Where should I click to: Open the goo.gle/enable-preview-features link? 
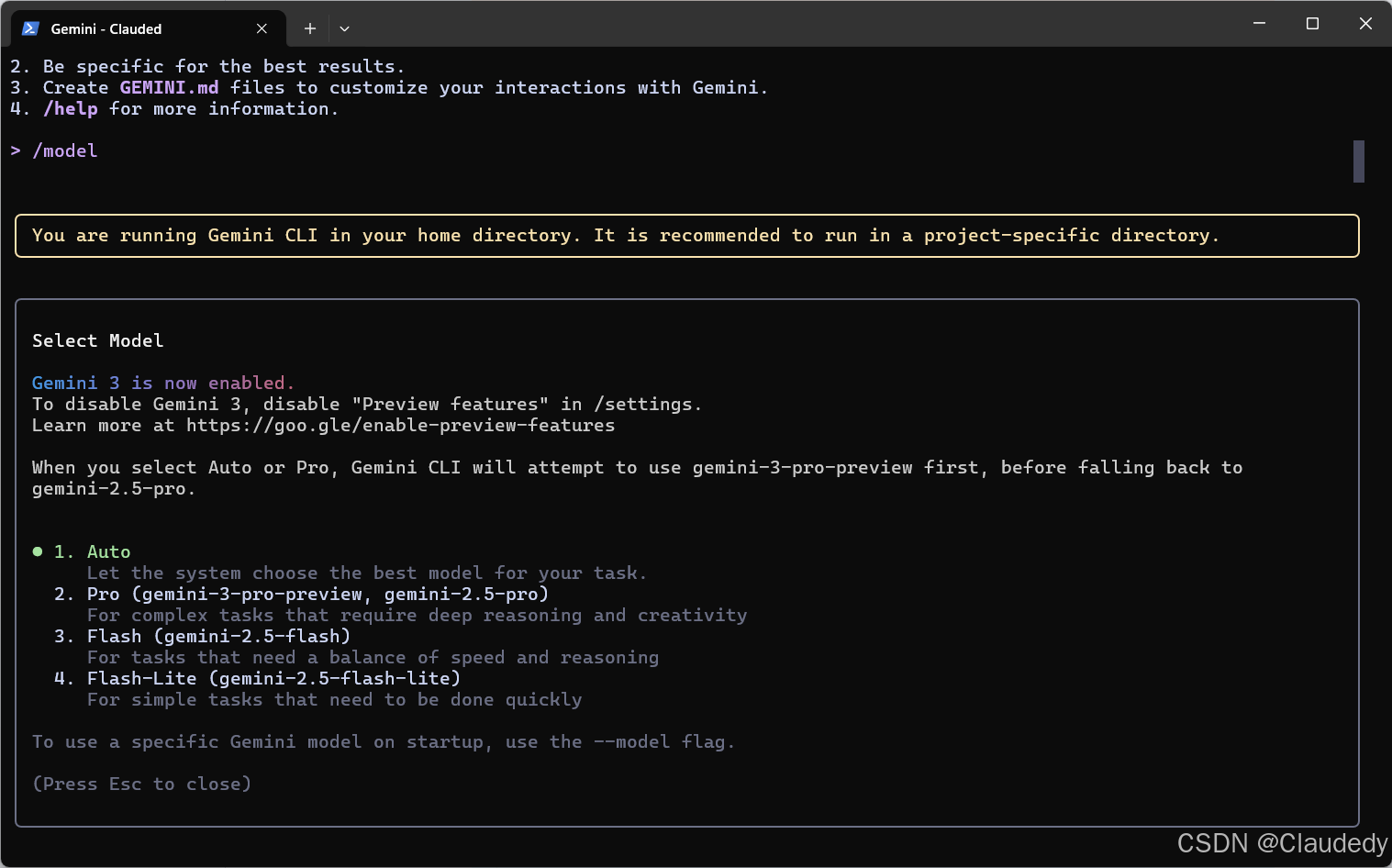[x=400, y=425]
